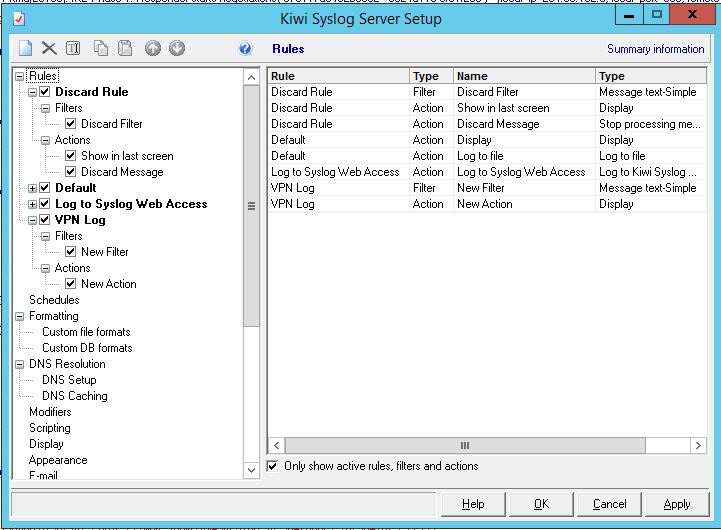721x530 pixels.
Task: Collapse the Rules root node
Action: coord(19,76)
